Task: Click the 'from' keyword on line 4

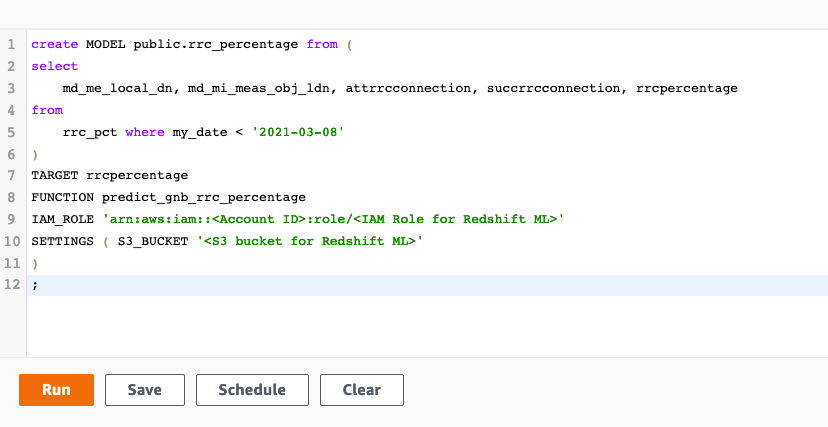Action: (47, 110)
